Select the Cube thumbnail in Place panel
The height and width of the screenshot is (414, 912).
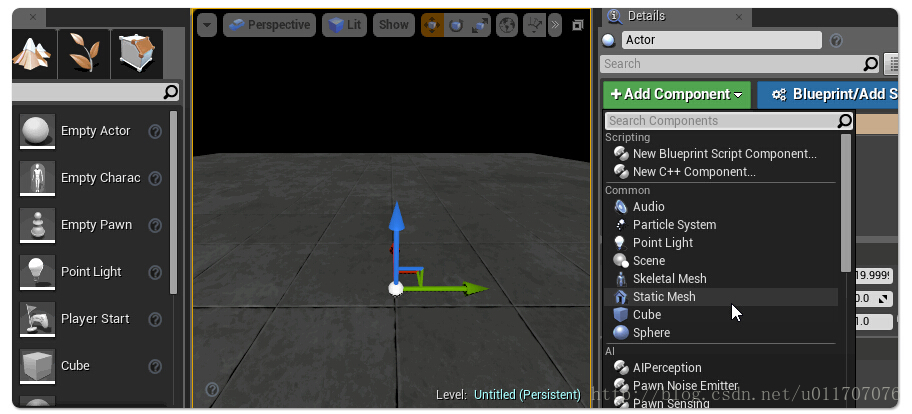[37, 366]
